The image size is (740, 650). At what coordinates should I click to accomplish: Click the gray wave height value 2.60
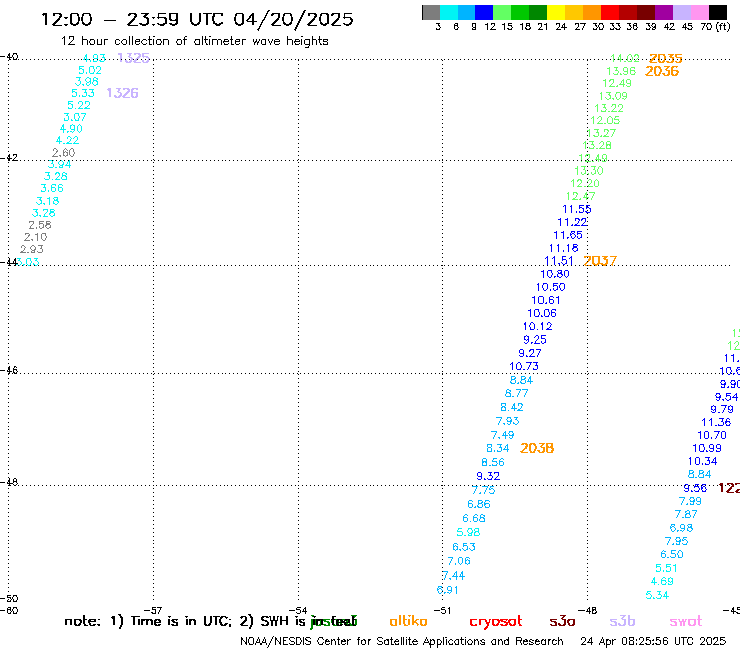[64, 153]
